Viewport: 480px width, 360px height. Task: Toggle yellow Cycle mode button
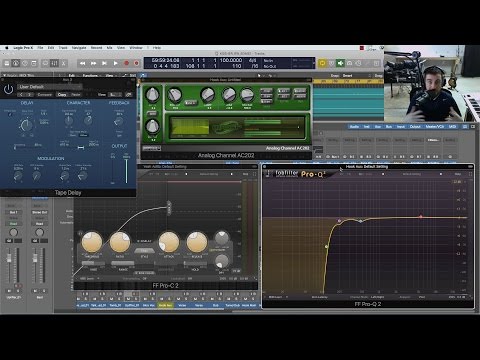click(x=322, y=63)
